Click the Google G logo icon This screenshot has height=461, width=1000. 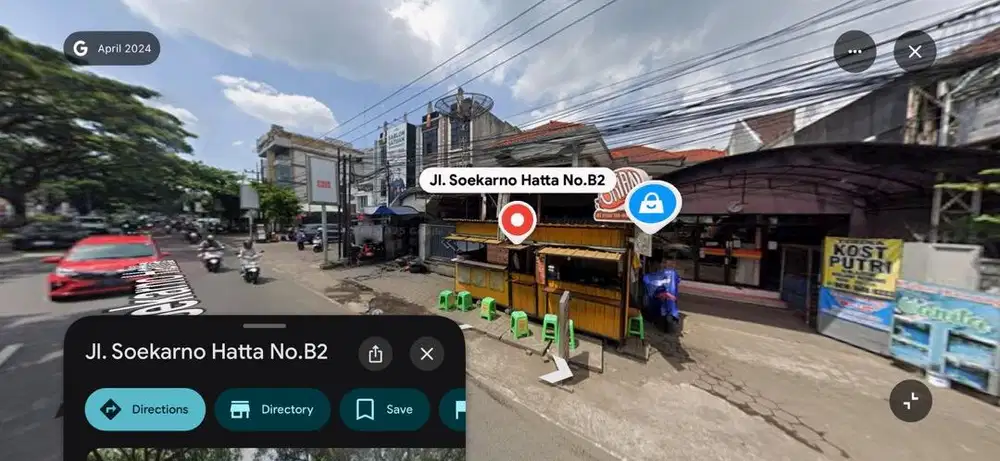pyautogui.click(x=80, y=48)
